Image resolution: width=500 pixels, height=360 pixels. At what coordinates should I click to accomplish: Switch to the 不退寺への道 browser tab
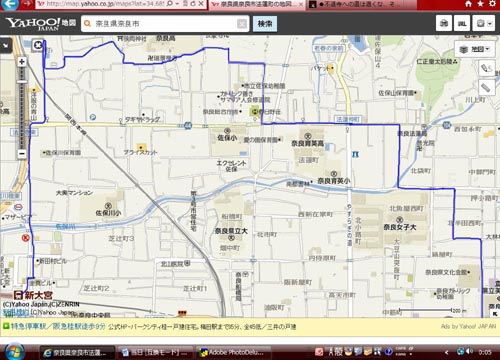tap(357, 4)
